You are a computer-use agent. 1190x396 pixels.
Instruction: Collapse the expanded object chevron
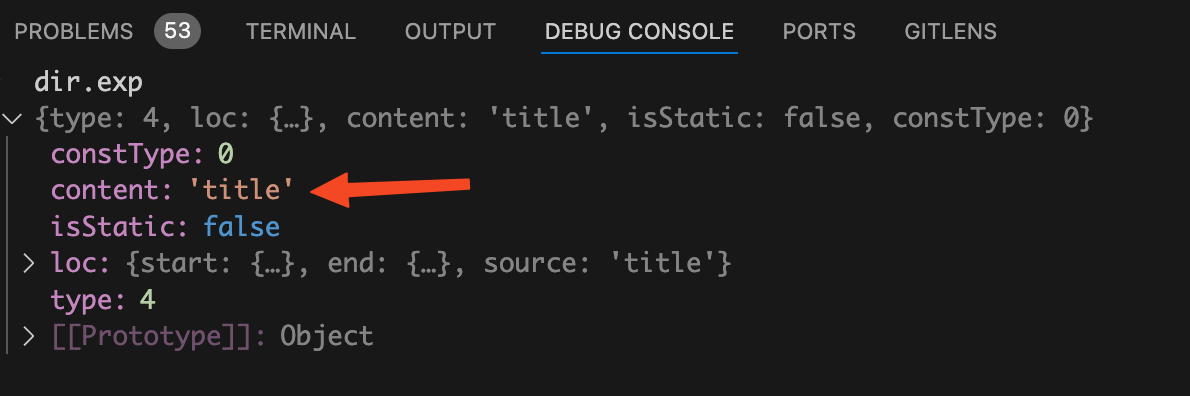[x=12, y=118]
